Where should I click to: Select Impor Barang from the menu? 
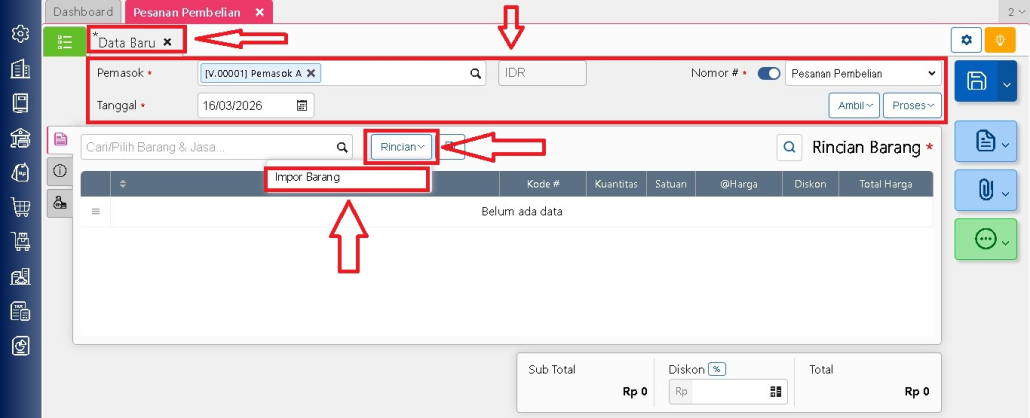click(308, 177)
